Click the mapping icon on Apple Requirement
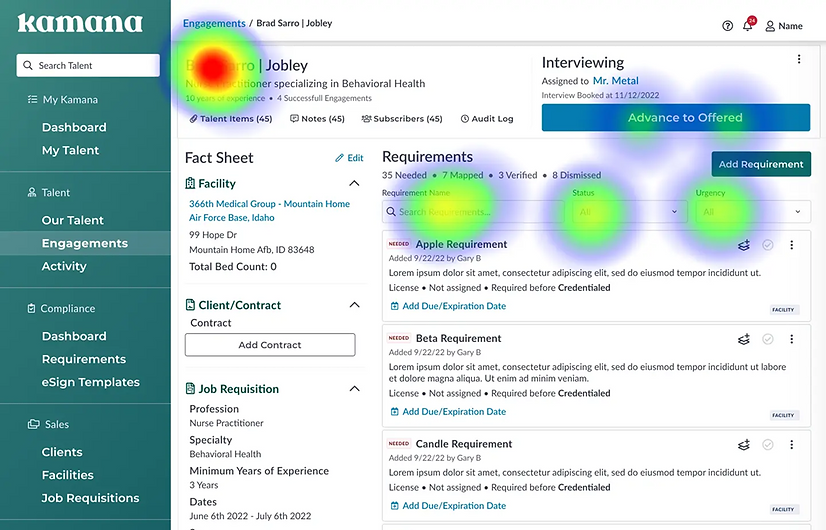 pos(744,245)
